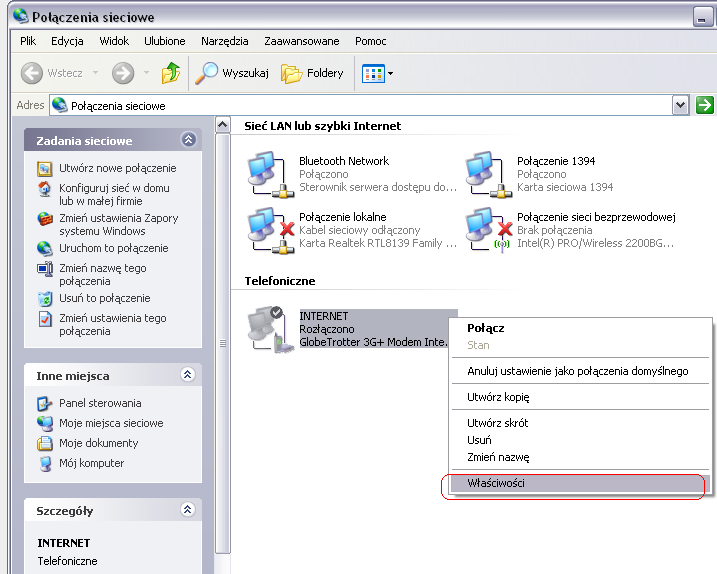Open Wyszukaj search tool

[x=232, y=73]
